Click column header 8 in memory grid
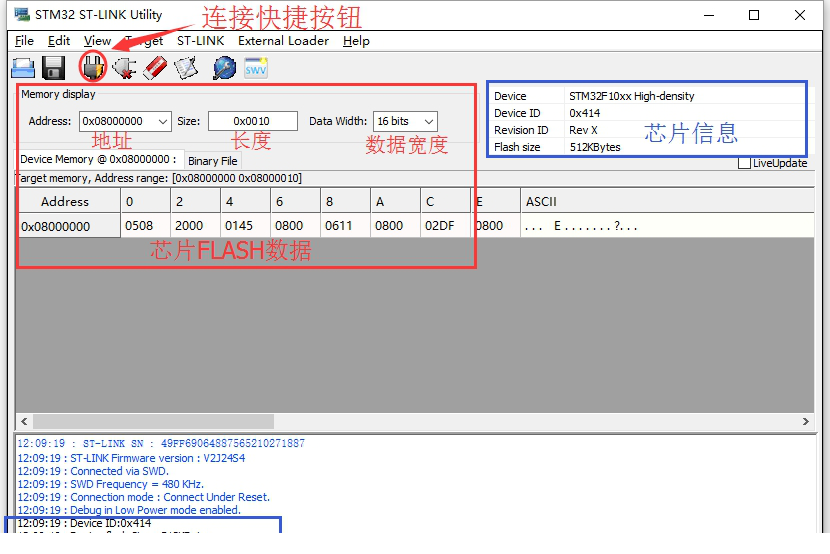Image resolution: width=830 pixels, height=554 pixels. coord(345,202)
